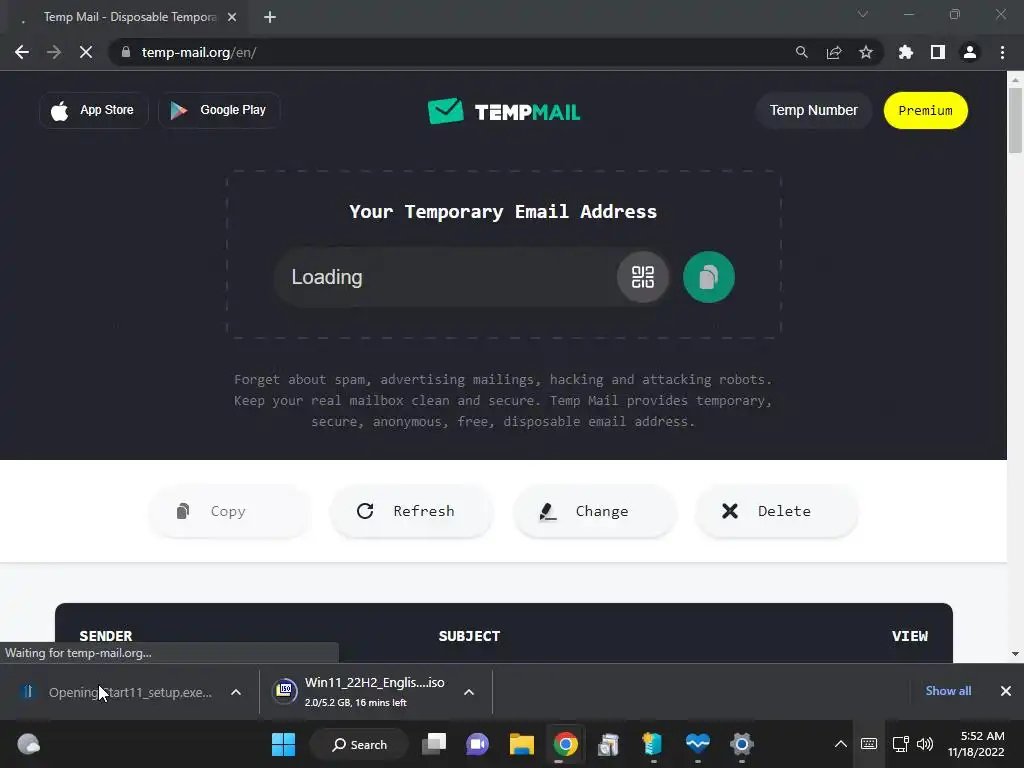Screen dimensions: 1024x768
Task: Expand options for Win11_22H2 iso download
Action: tap(469, 692)
